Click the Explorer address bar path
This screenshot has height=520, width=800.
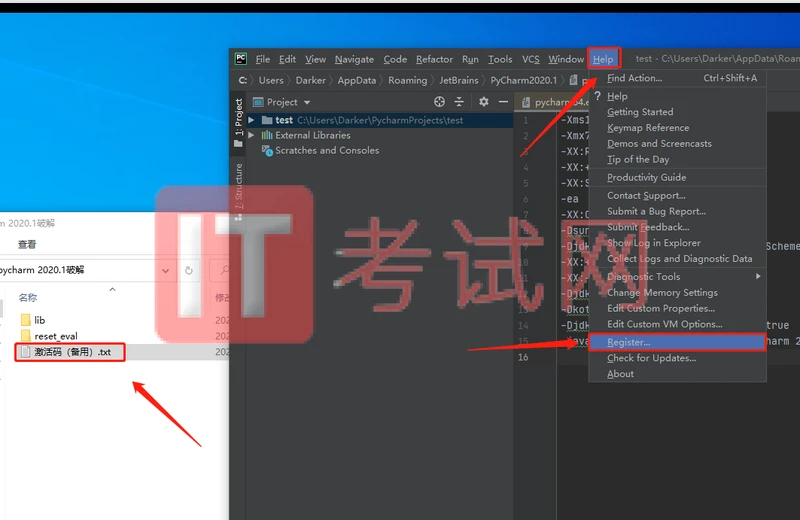(x=42, y=270)
